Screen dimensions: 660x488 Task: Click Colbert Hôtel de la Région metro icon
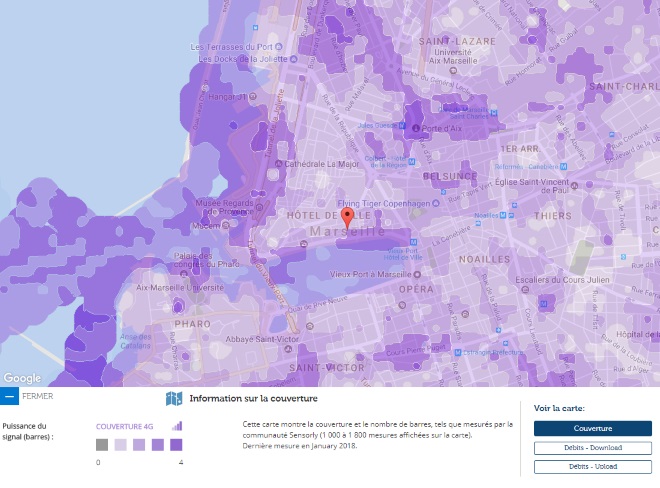(x=412, y=162)
